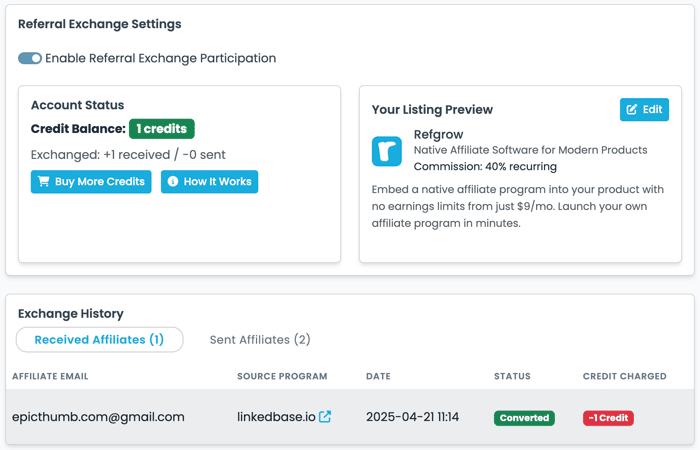Toggle Enable Referral Exchange Participation switch

click(30, 58)
